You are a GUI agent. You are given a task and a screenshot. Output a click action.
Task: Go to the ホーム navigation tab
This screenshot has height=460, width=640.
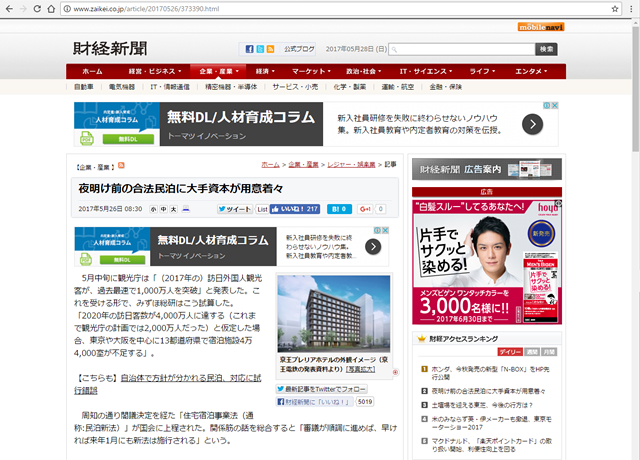tap(92, 72)
